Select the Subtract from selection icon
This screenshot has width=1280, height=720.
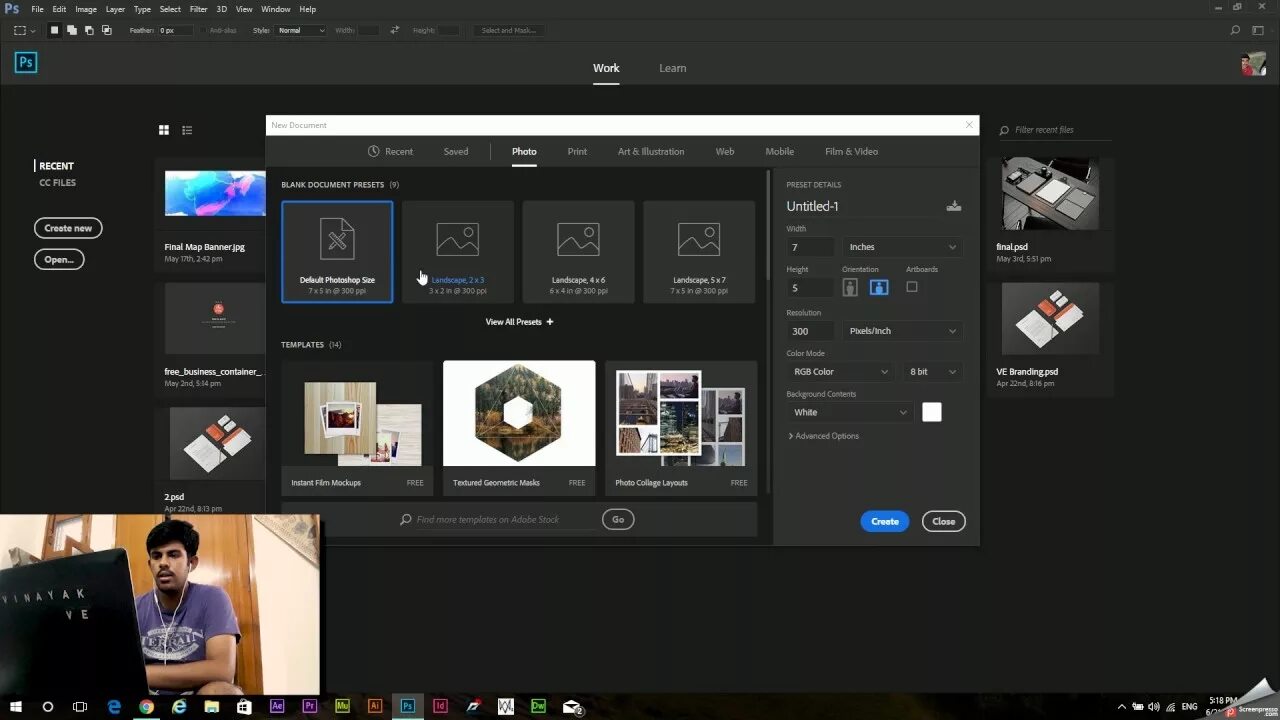[90, 30]
